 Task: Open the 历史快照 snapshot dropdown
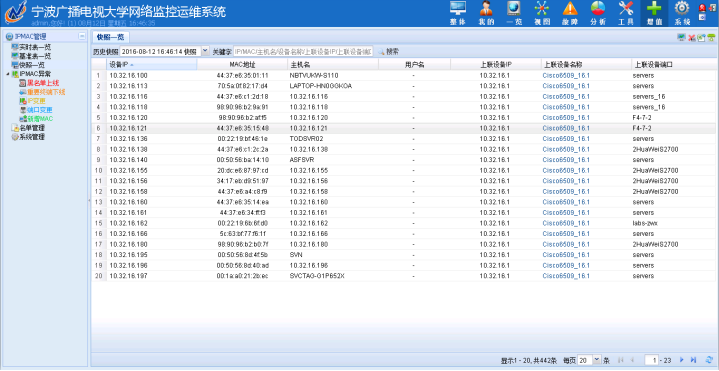(x=205, y=51)
